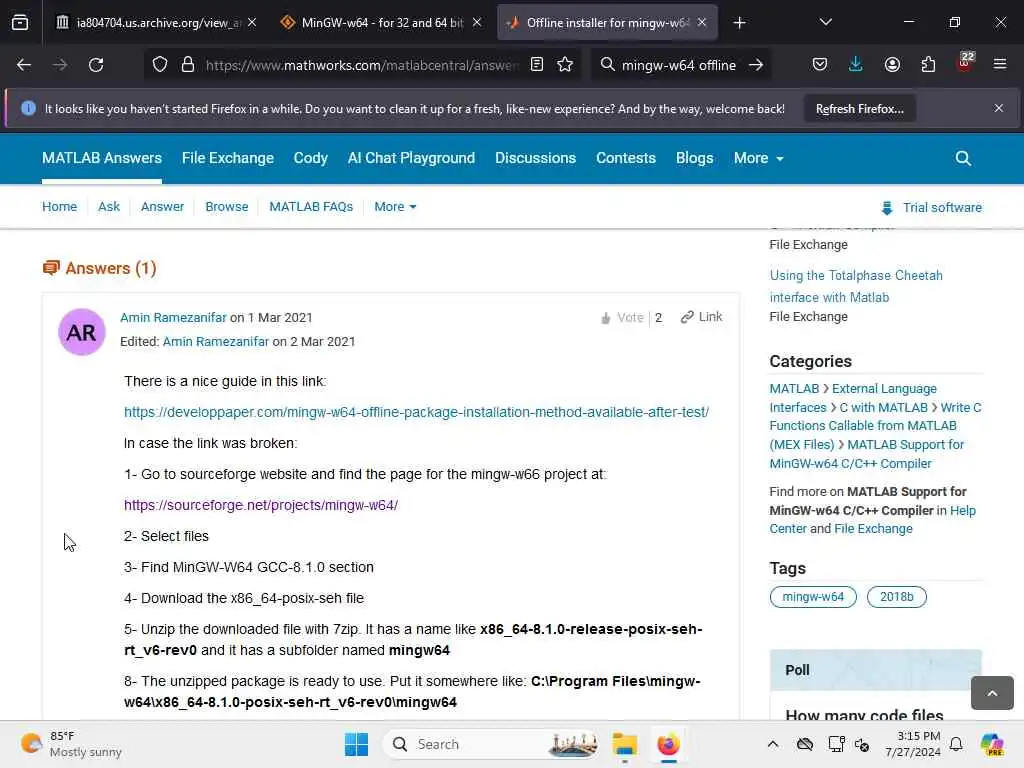Expand the More dropdown in blue navbar
The image size is (1024, 768).
tap(758, 158)
